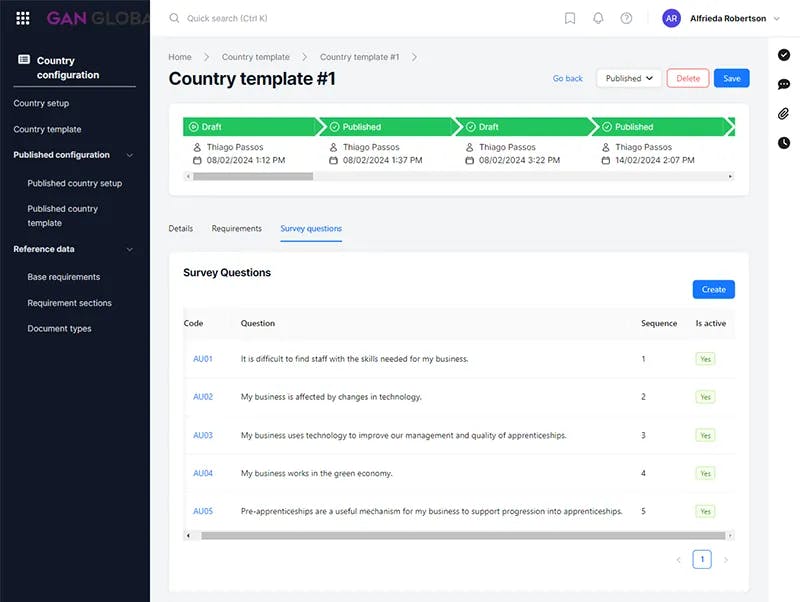800x602 pixels.
Task: Open the Published status dropdown
Action: pos(629,78)
